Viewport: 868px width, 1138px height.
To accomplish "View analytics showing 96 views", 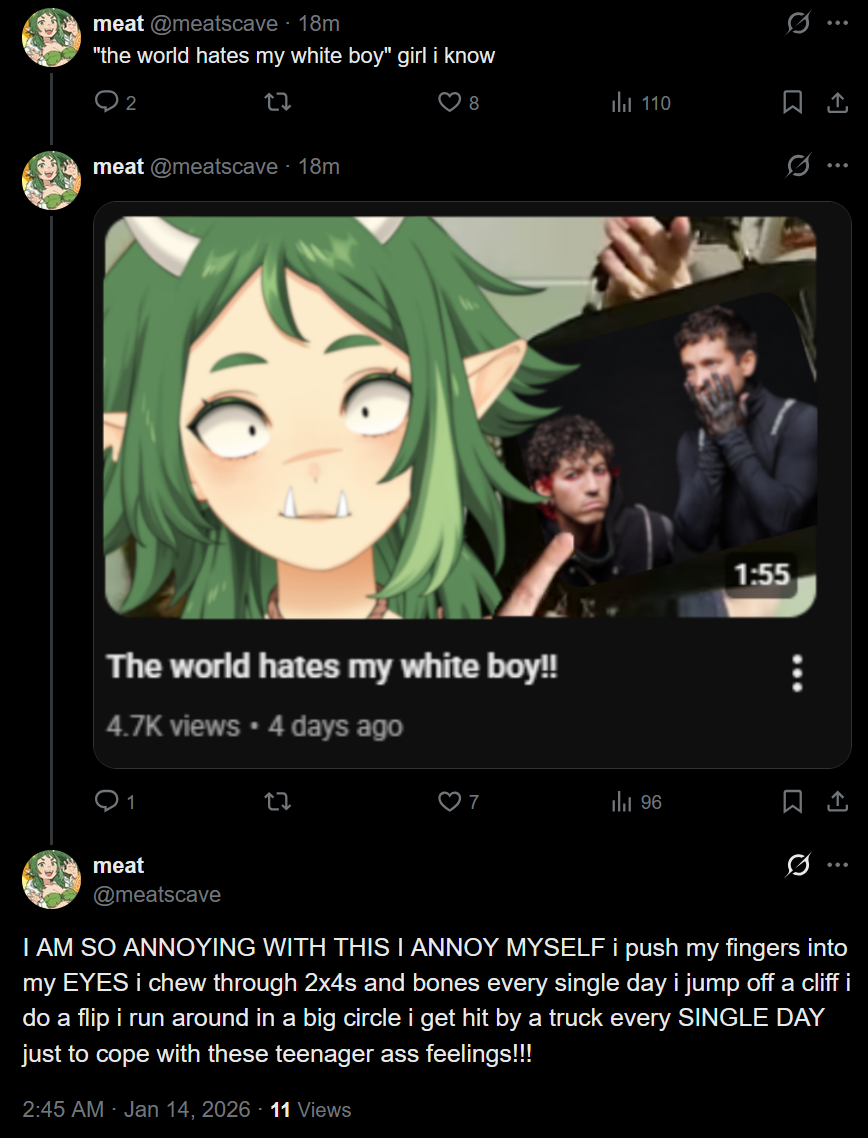I will point(636,801).
